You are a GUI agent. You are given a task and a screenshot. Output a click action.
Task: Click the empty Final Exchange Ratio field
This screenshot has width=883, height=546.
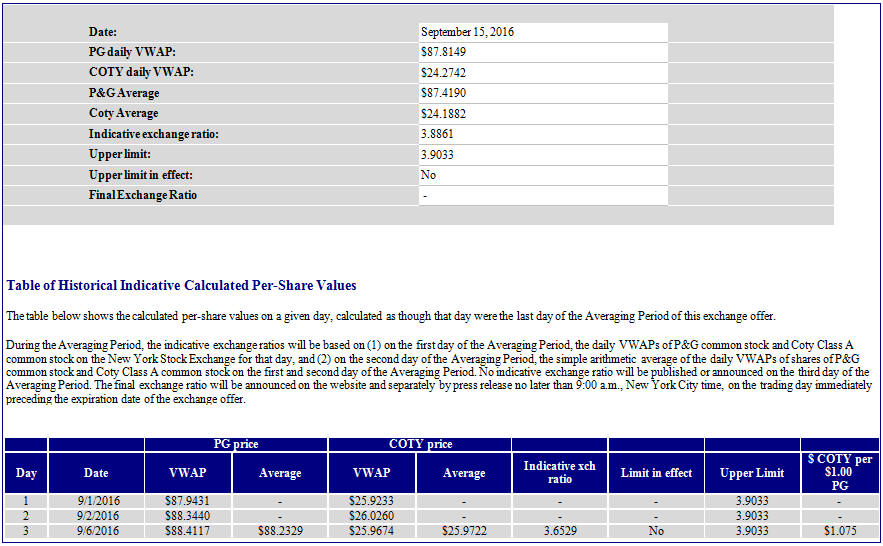click(x=542, y=196)
